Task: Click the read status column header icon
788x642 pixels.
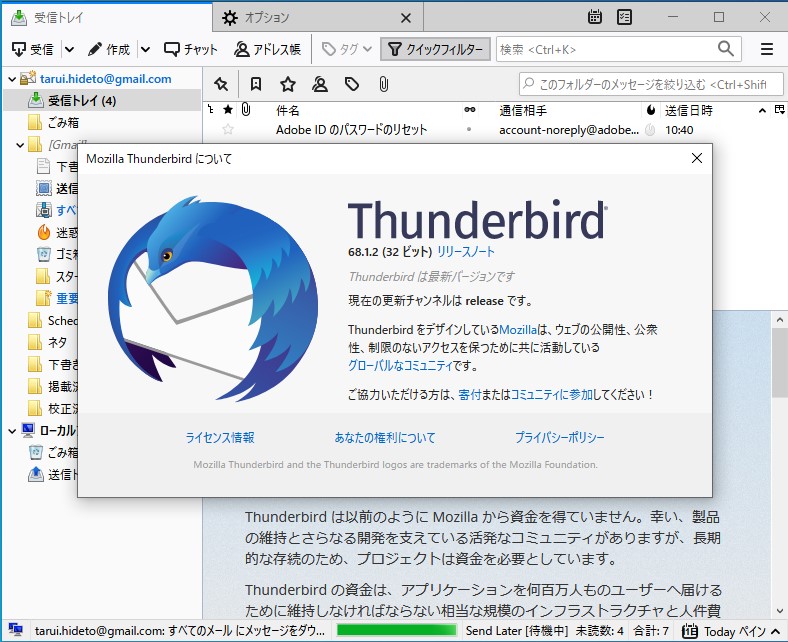Action: click(x=470, y=110)
